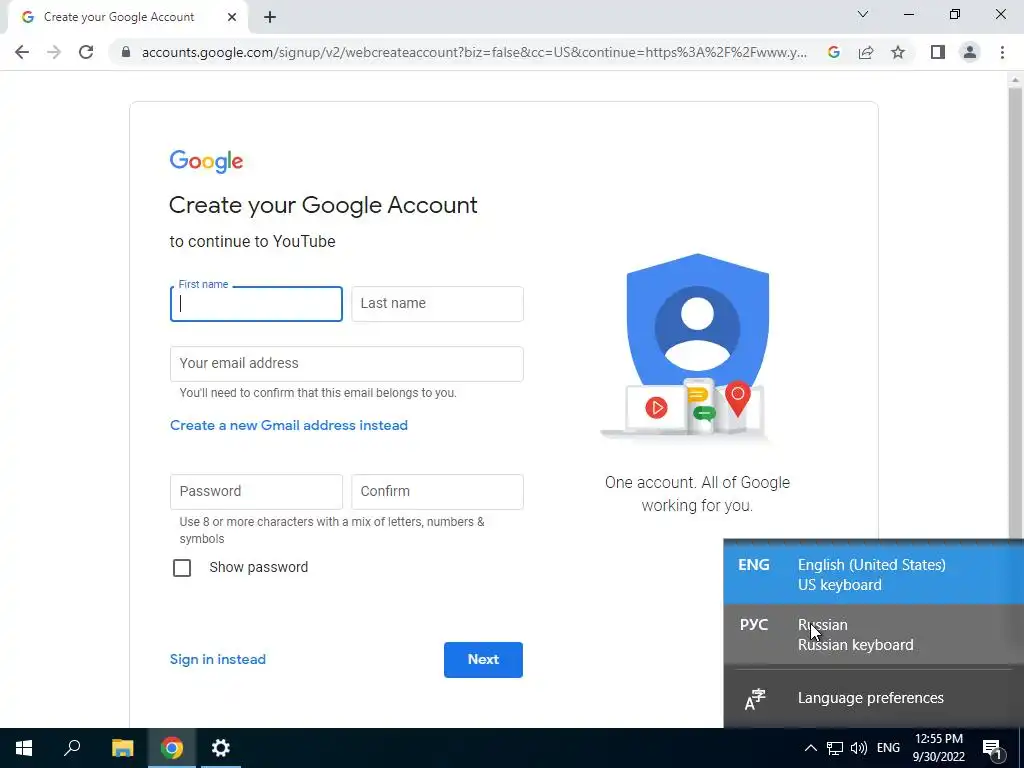1024x768 pixels.
Task: Click the network icon in tray
Action: (x=835, y=748)
